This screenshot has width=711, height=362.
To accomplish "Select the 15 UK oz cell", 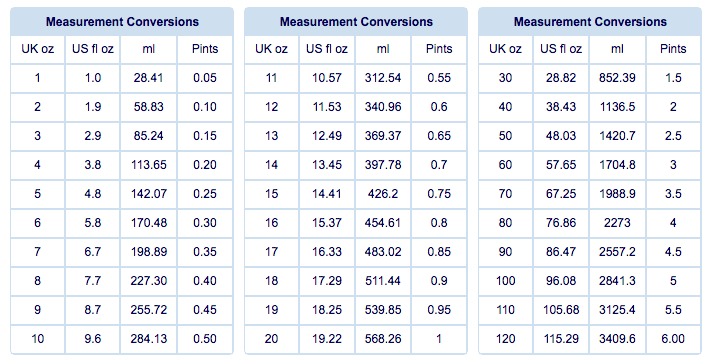I will [271, 194].
